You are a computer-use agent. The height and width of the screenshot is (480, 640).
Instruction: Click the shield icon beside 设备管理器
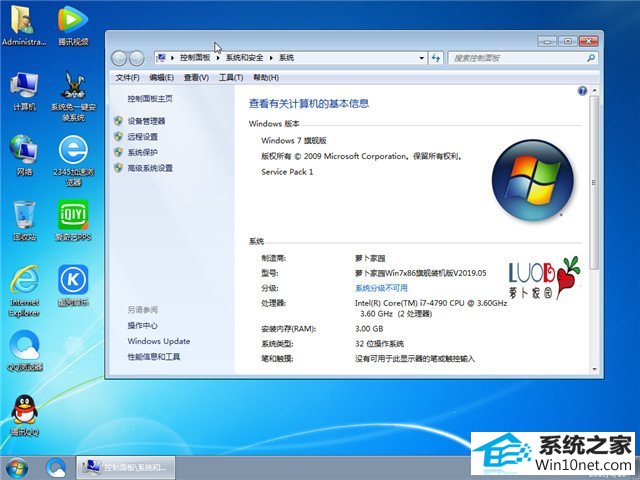[x=118, y=121]
